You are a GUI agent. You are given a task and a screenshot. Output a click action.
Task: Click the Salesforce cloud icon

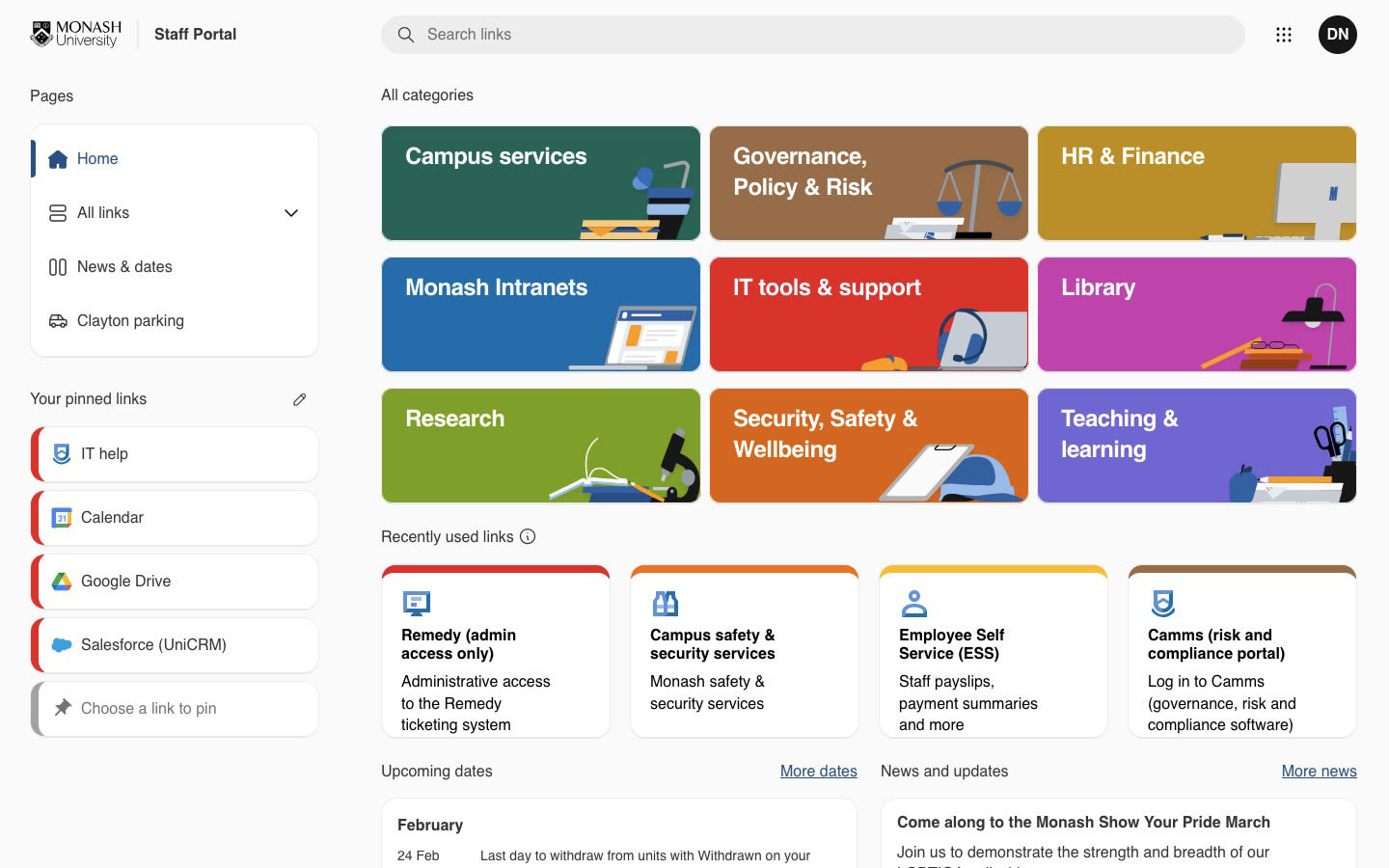click(62, 645)
